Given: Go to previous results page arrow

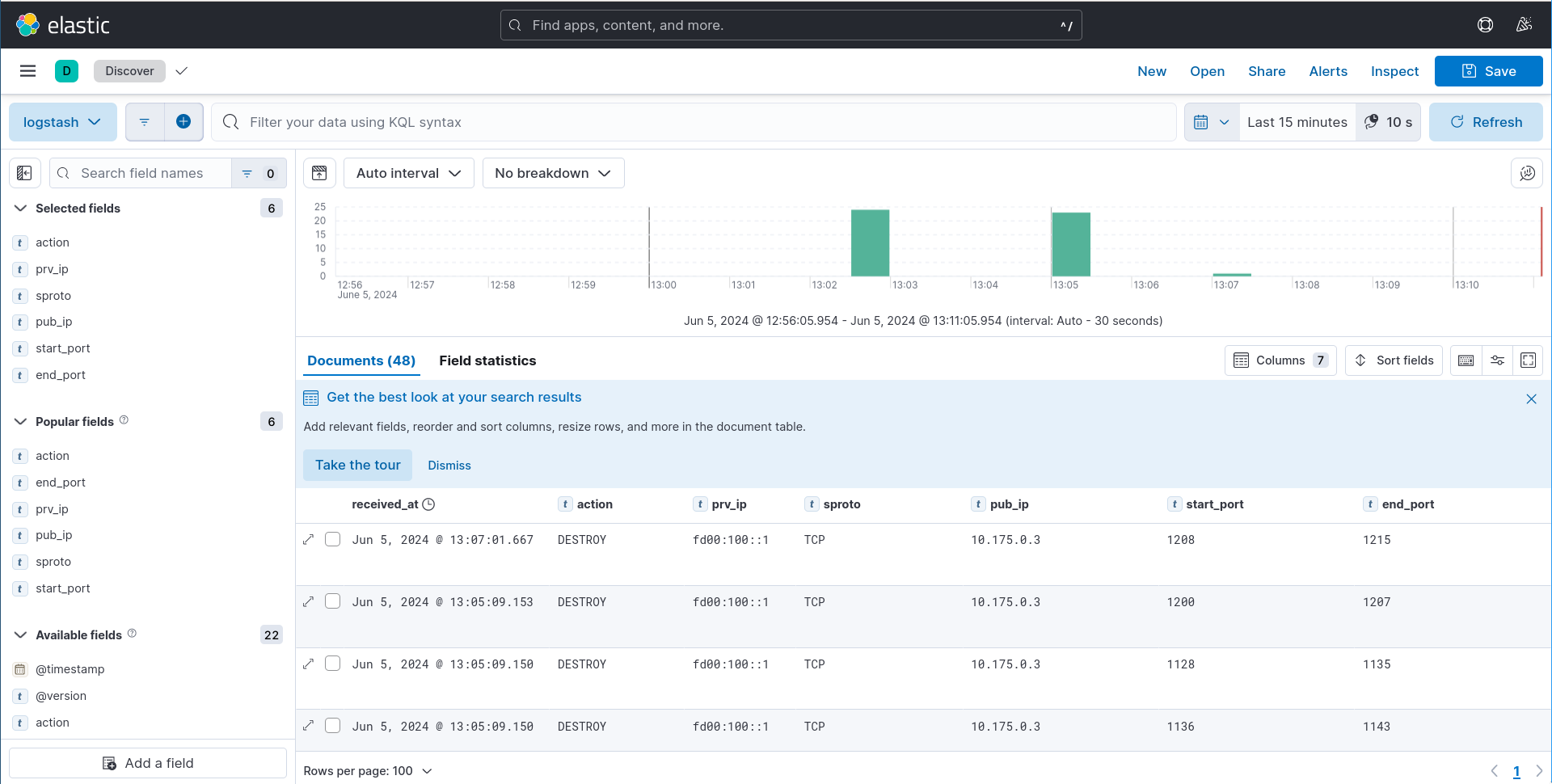Looking at the screenshot, I should (x=1495, y=771).
